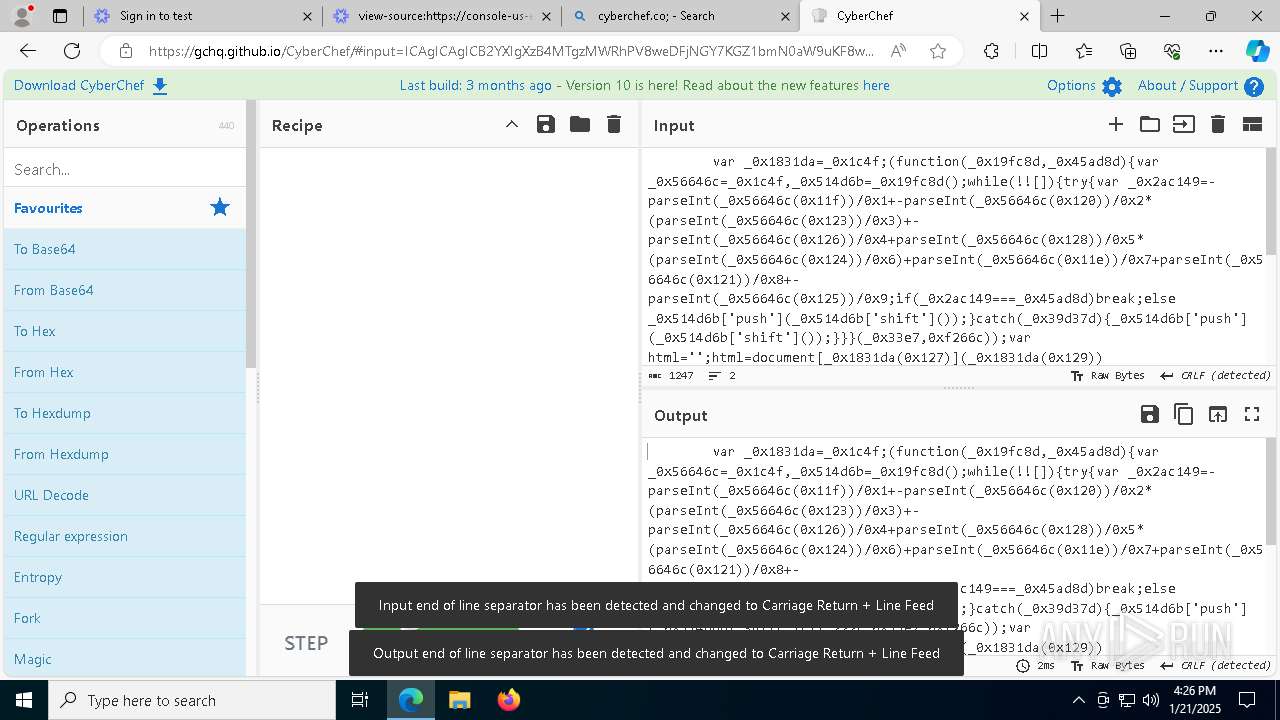Select URL Decode operation

(x=125, y=495)
